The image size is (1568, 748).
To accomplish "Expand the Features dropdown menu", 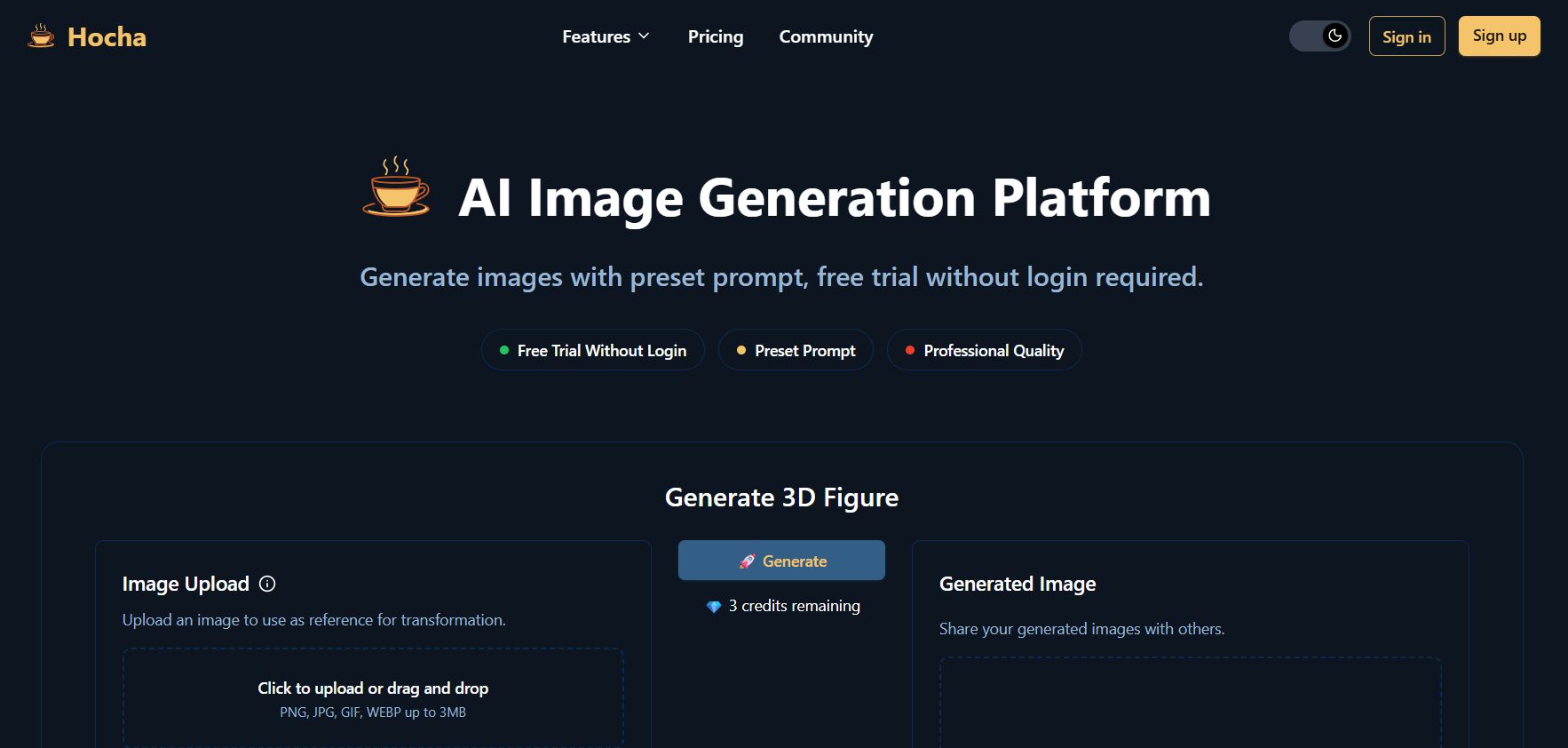I will 606,36.
